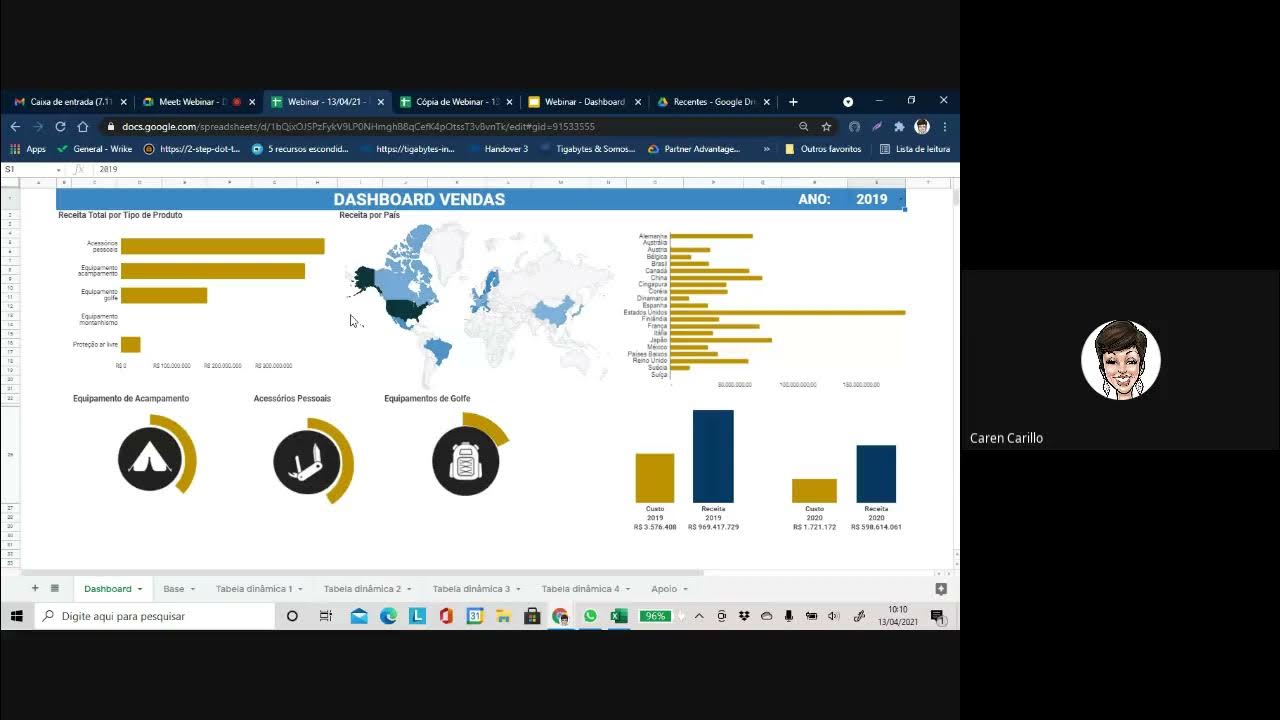
Task: Open Microsoft Store from taskbar
Action: click(x=532, y=616)
